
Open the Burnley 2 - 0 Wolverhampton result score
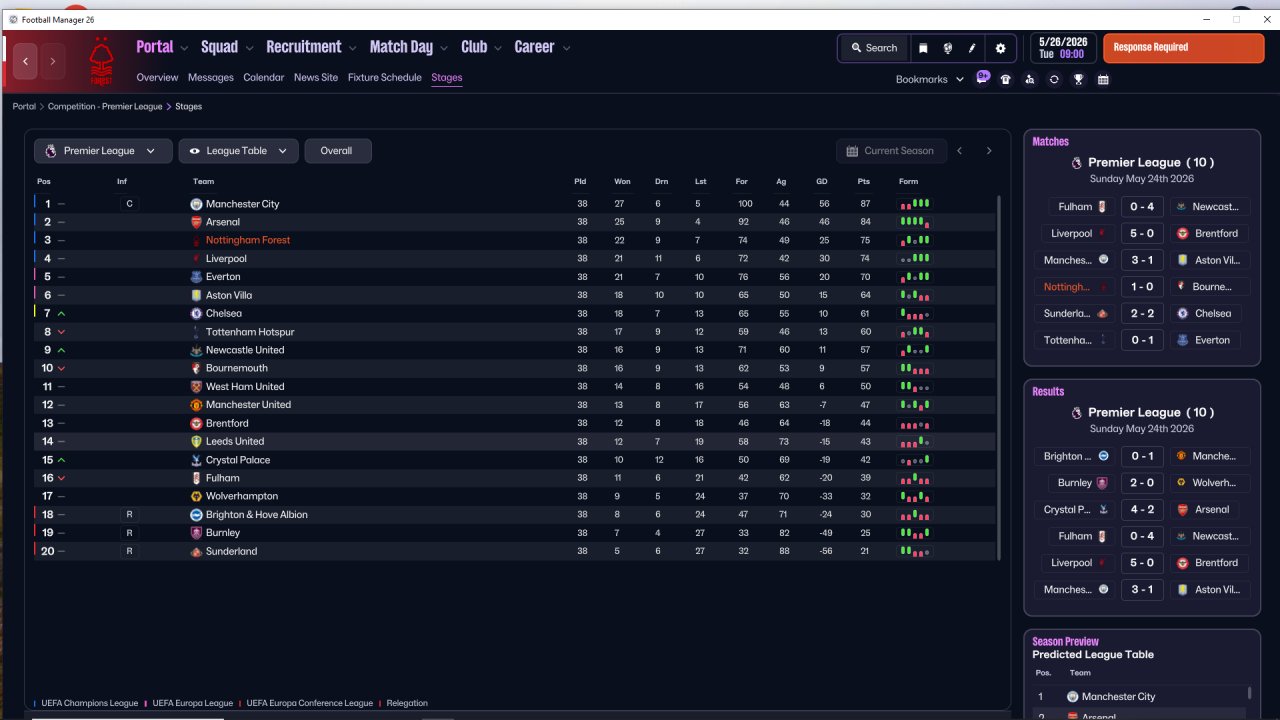1141,483
